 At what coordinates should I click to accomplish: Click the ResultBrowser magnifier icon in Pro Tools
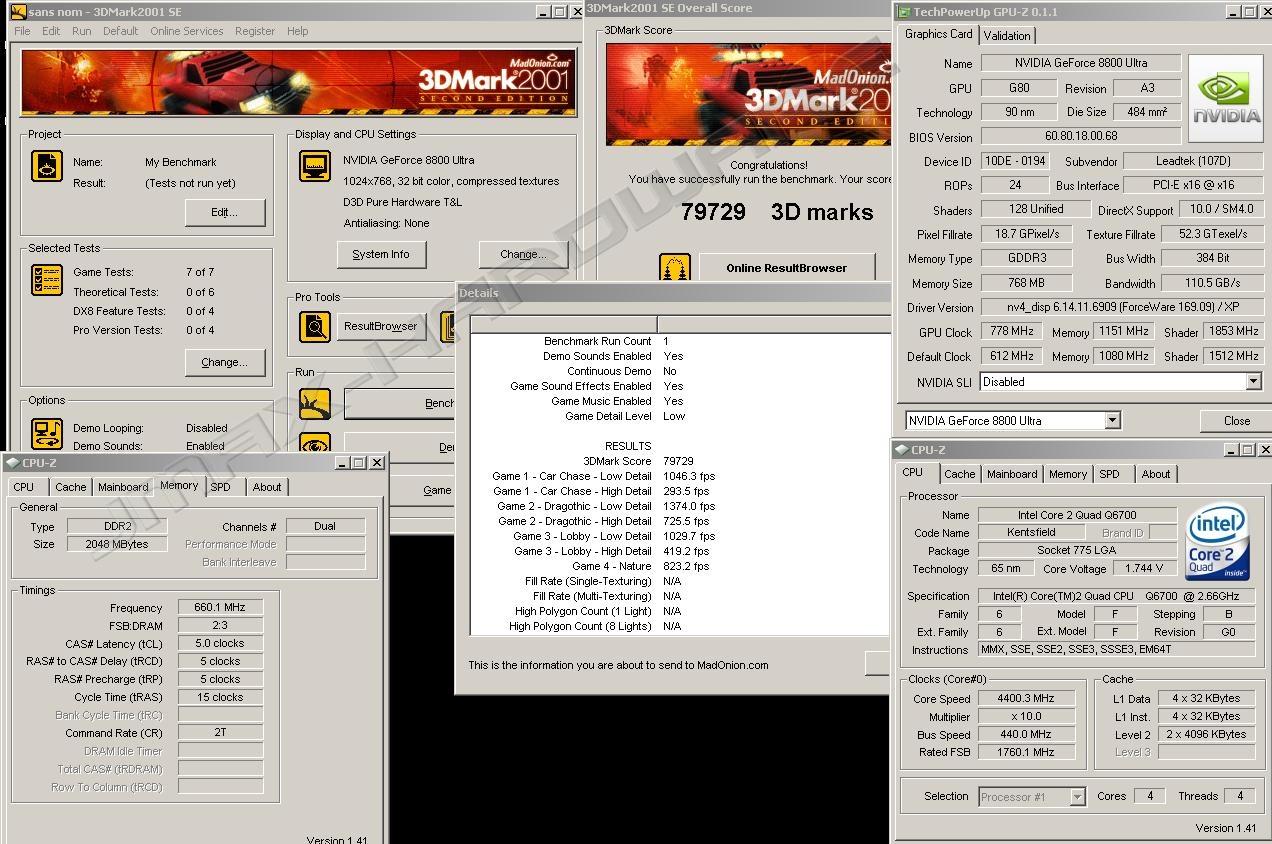(315, 327)
